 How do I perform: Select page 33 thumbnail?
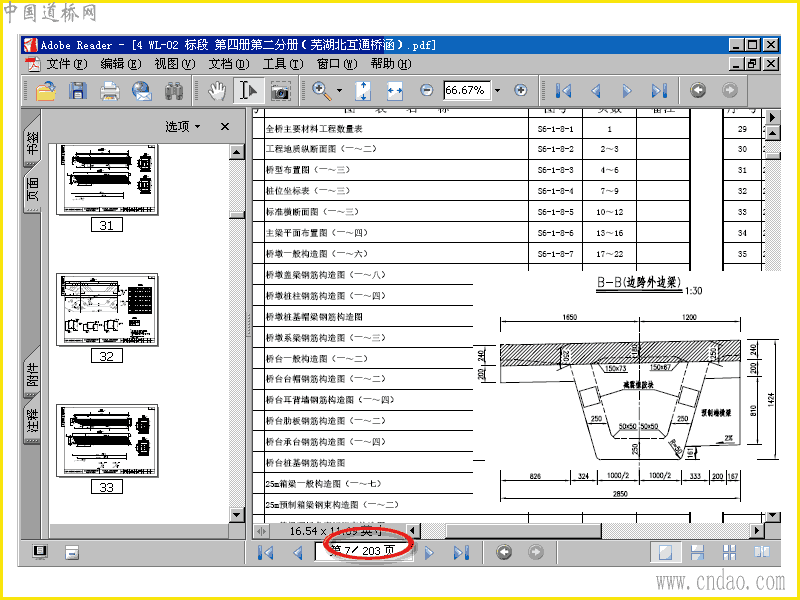click(107, 441)
